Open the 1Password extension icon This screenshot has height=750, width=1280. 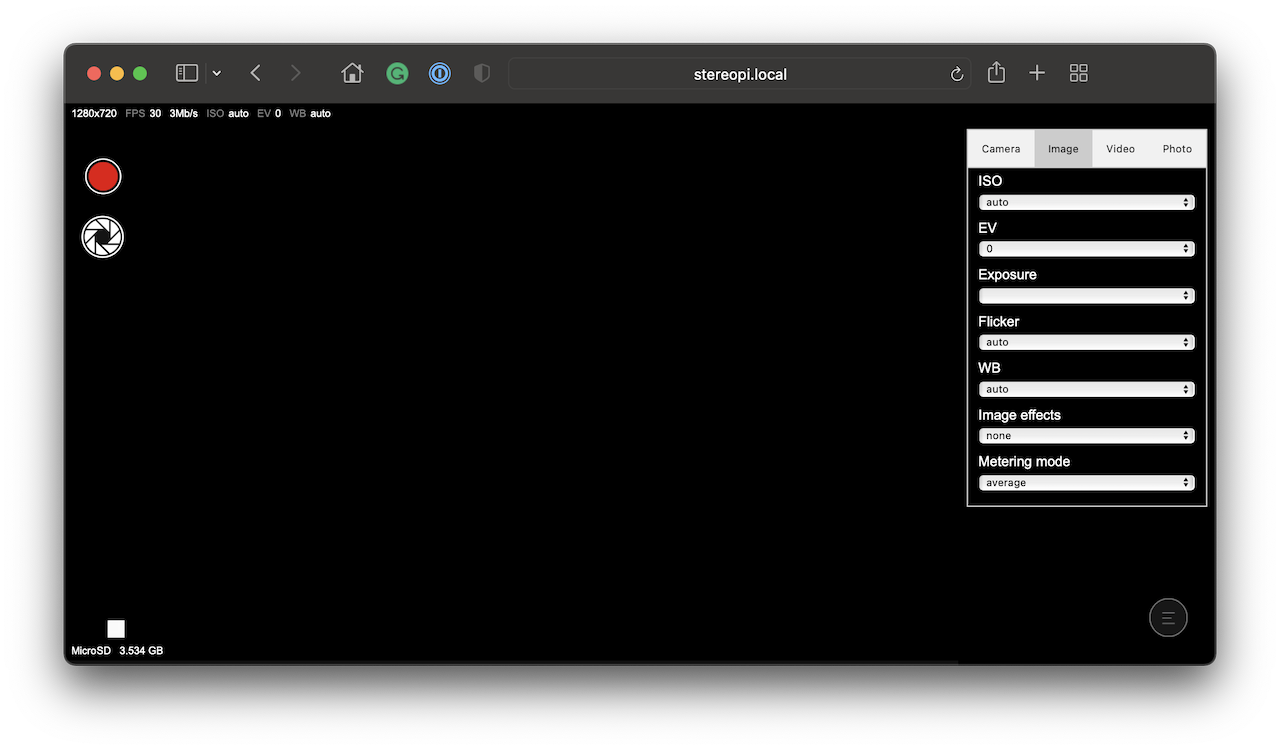440,73
